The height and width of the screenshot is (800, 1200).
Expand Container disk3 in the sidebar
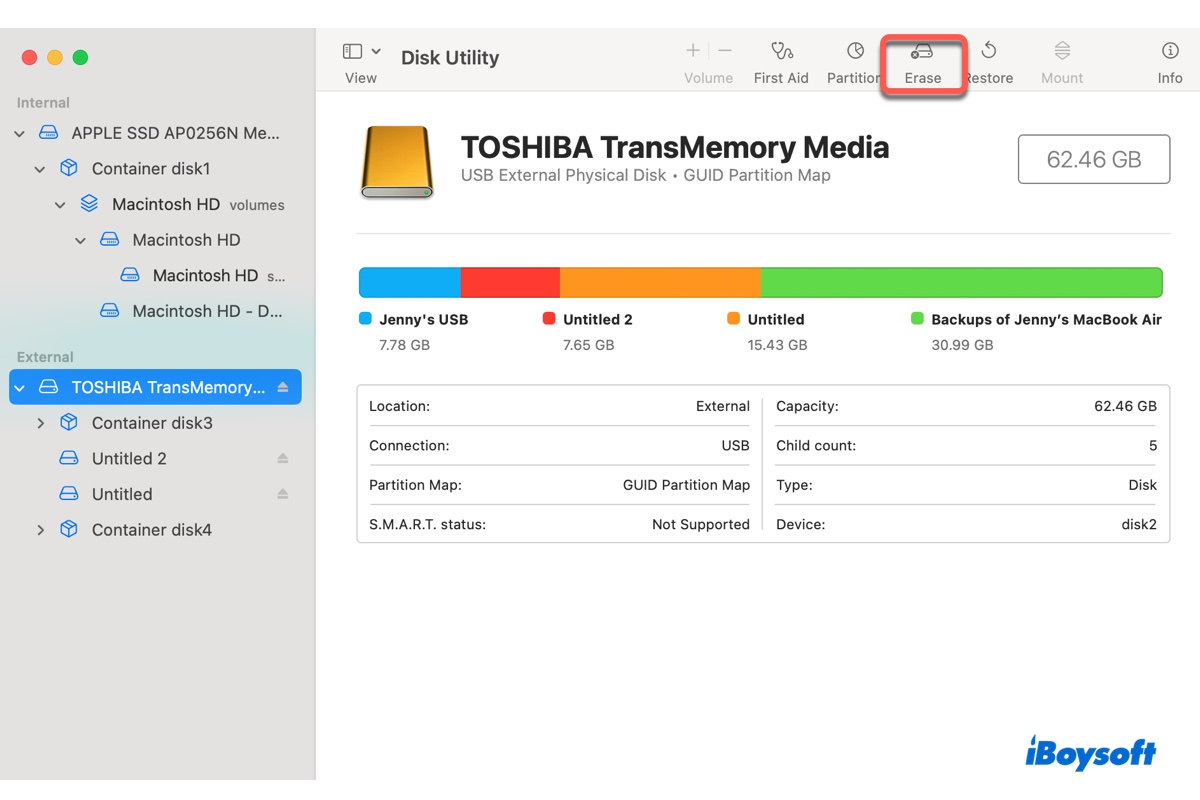coord(40,422)
